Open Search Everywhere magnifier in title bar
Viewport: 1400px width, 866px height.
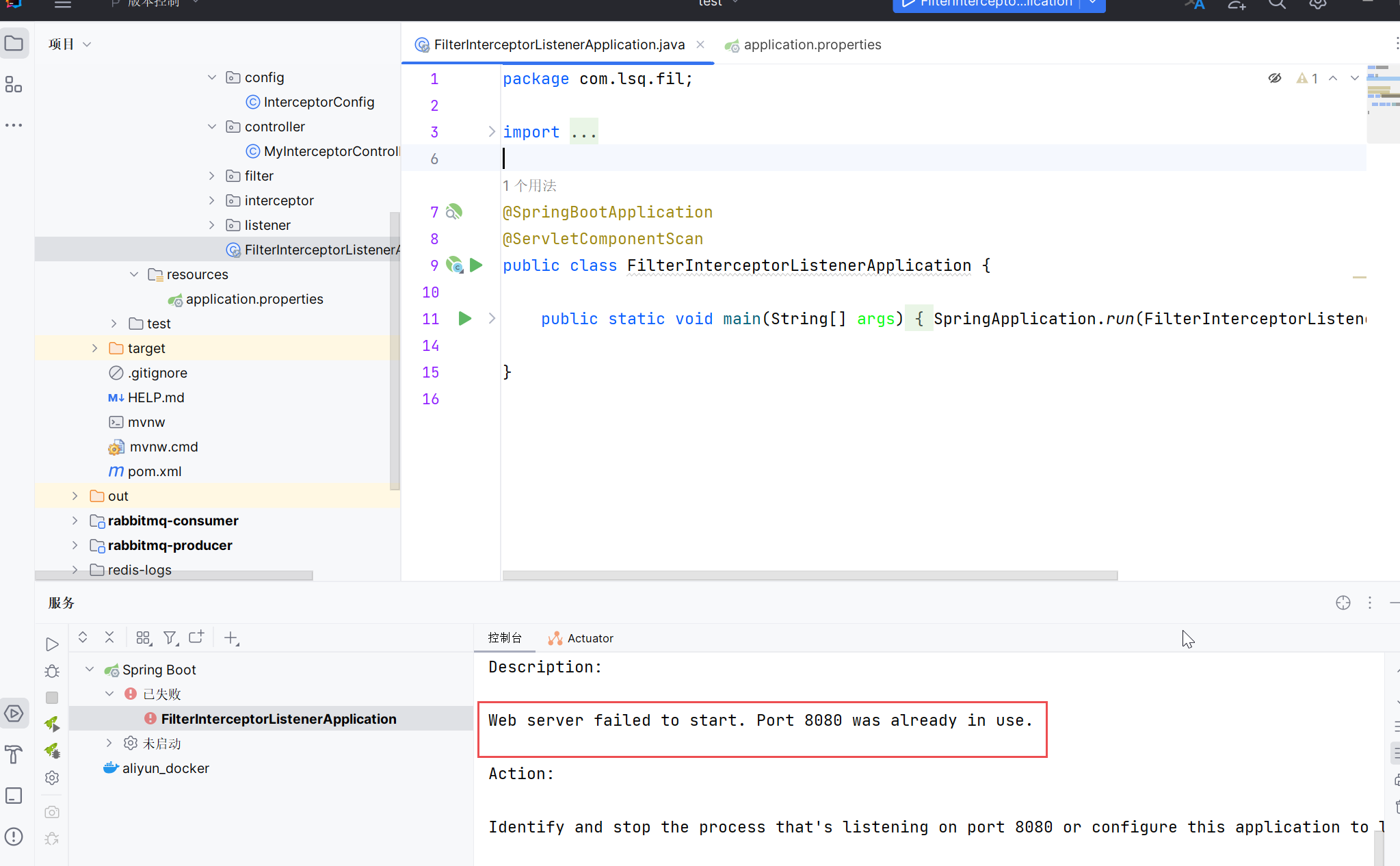(x=1278, y=3)
